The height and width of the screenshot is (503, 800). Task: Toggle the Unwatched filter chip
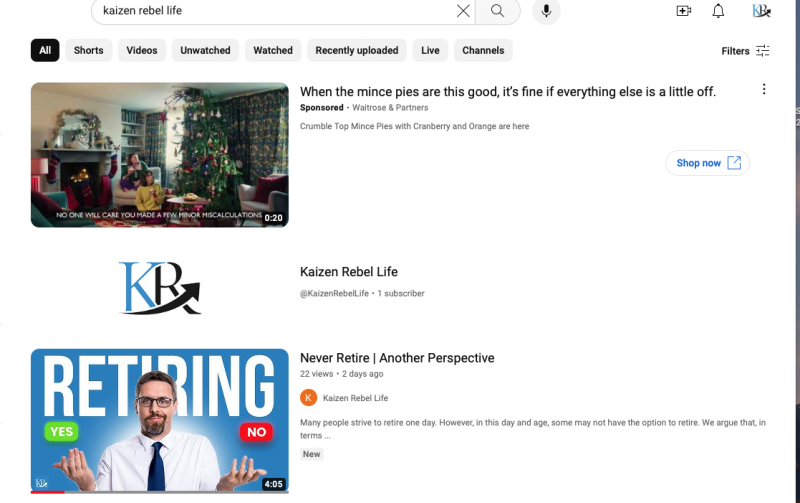click(204, 51)
